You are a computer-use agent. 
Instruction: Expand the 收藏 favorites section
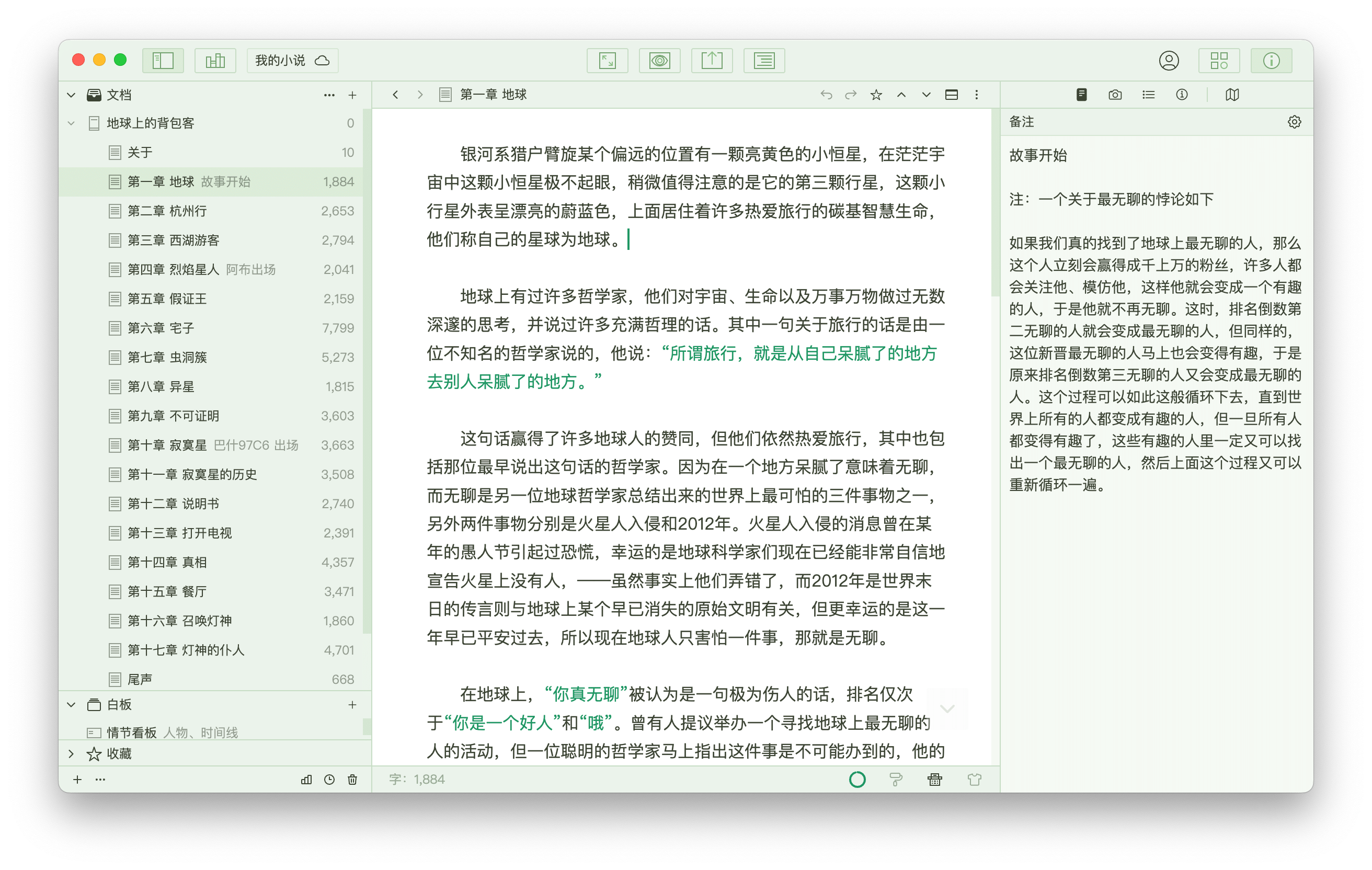pos(71,754)
